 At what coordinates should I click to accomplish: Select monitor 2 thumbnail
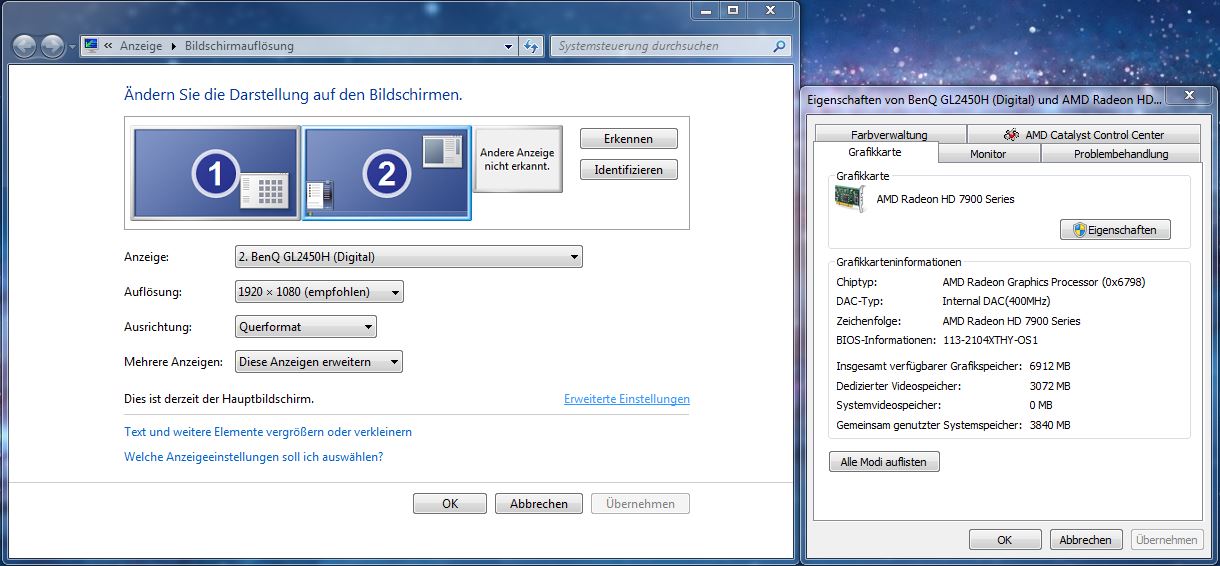pyautogui.click(x=387, y=173)
